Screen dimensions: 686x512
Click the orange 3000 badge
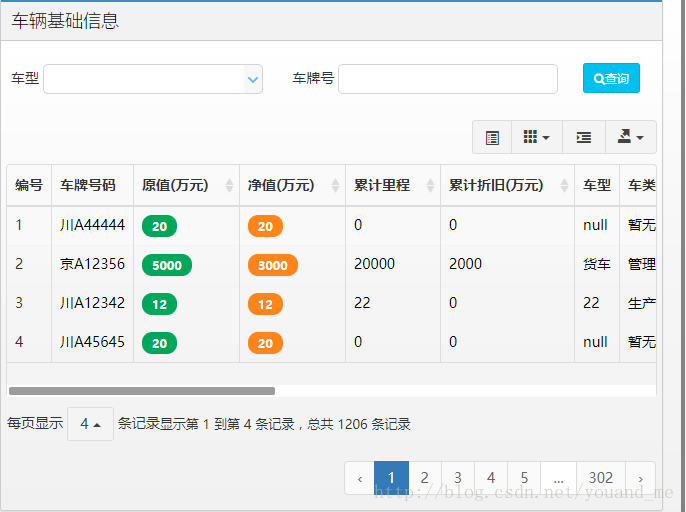click(x=273, y=265)
